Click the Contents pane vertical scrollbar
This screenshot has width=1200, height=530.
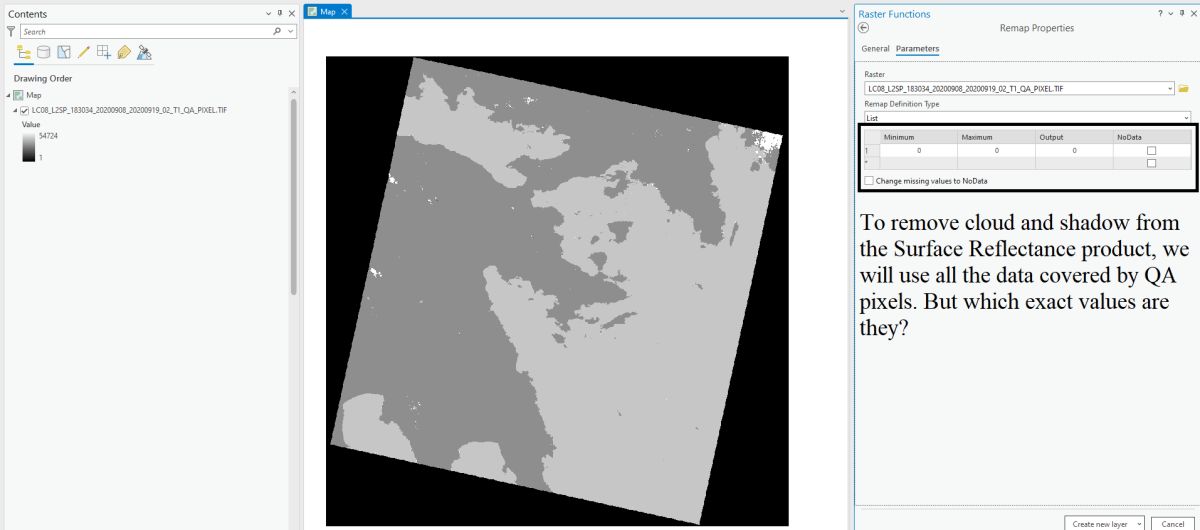(x=293, y=195)
